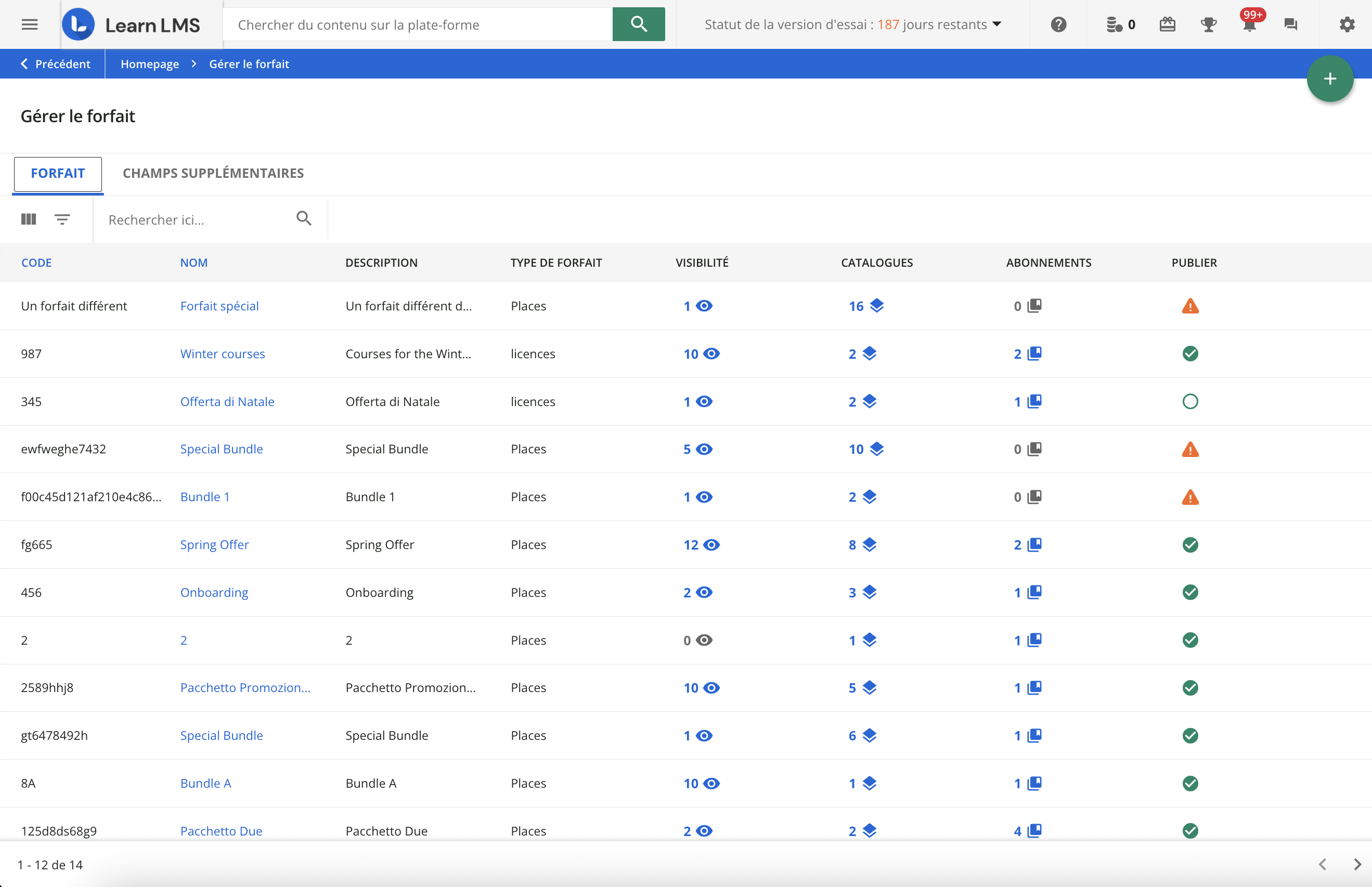This screenshot has height=887, width=1372.
Task: Toggle visibility eye for Offerta di Natale
Action: click(704, 401)
